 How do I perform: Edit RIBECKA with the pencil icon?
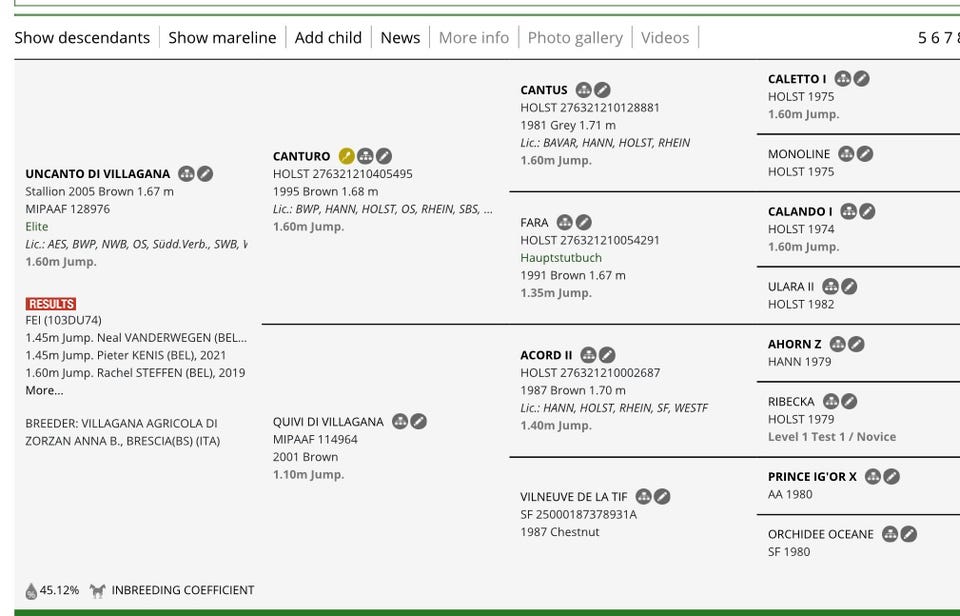tap(849, 402)
